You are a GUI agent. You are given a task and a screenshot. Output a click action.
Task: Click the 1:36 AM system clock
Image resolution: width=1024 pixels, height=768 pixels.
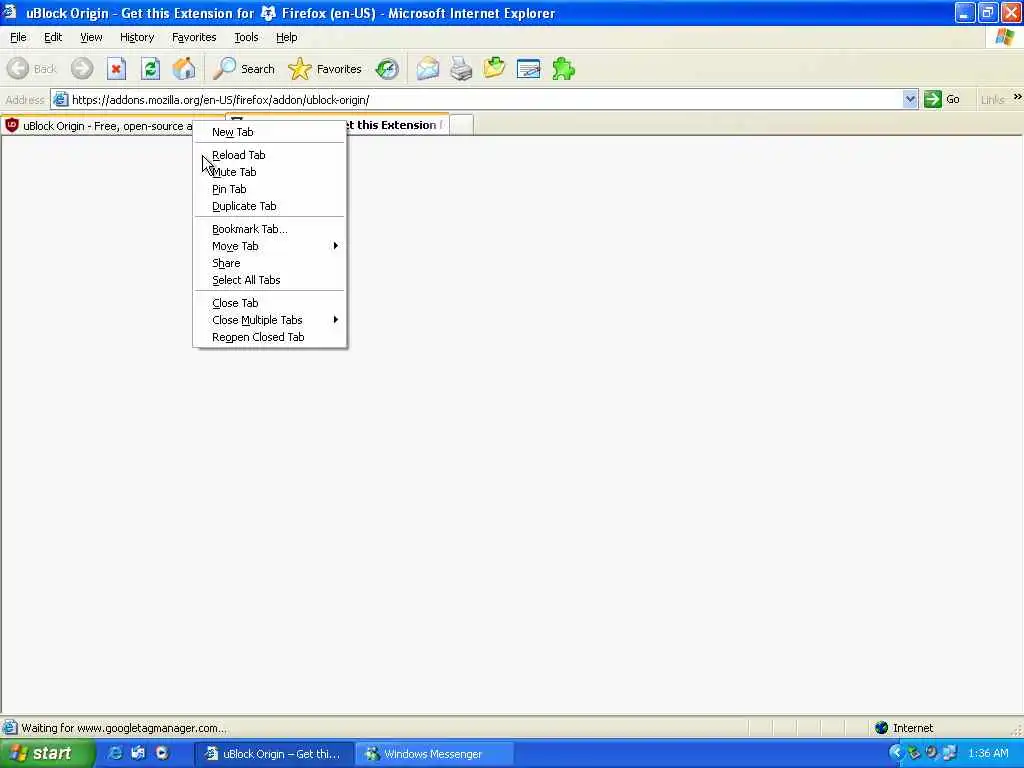988,753
